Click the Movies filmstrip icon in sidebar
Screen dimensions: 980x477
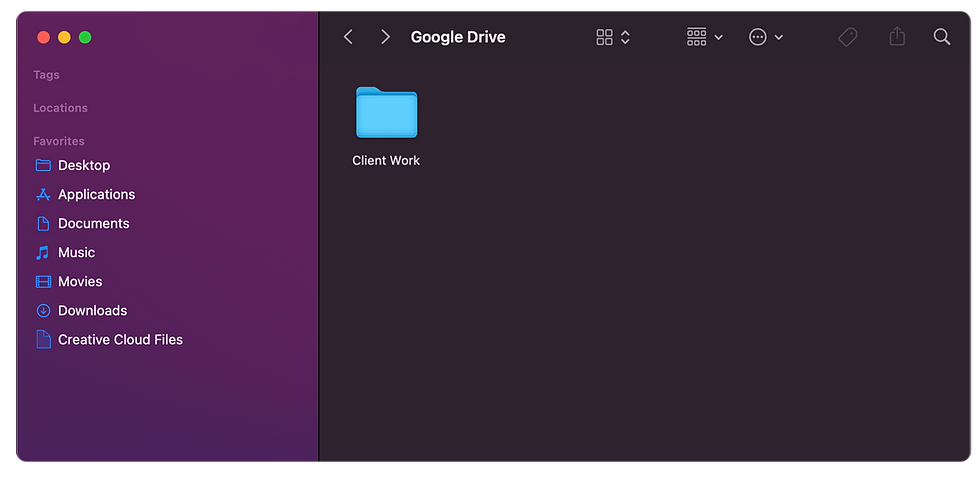[43, 281]
